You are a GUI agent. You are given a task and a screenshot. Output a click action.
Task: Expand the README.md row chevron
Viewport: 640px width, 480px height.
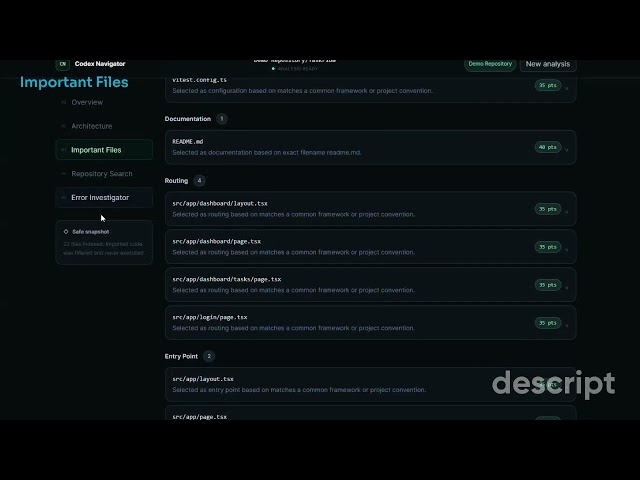[x=567, y=150]
